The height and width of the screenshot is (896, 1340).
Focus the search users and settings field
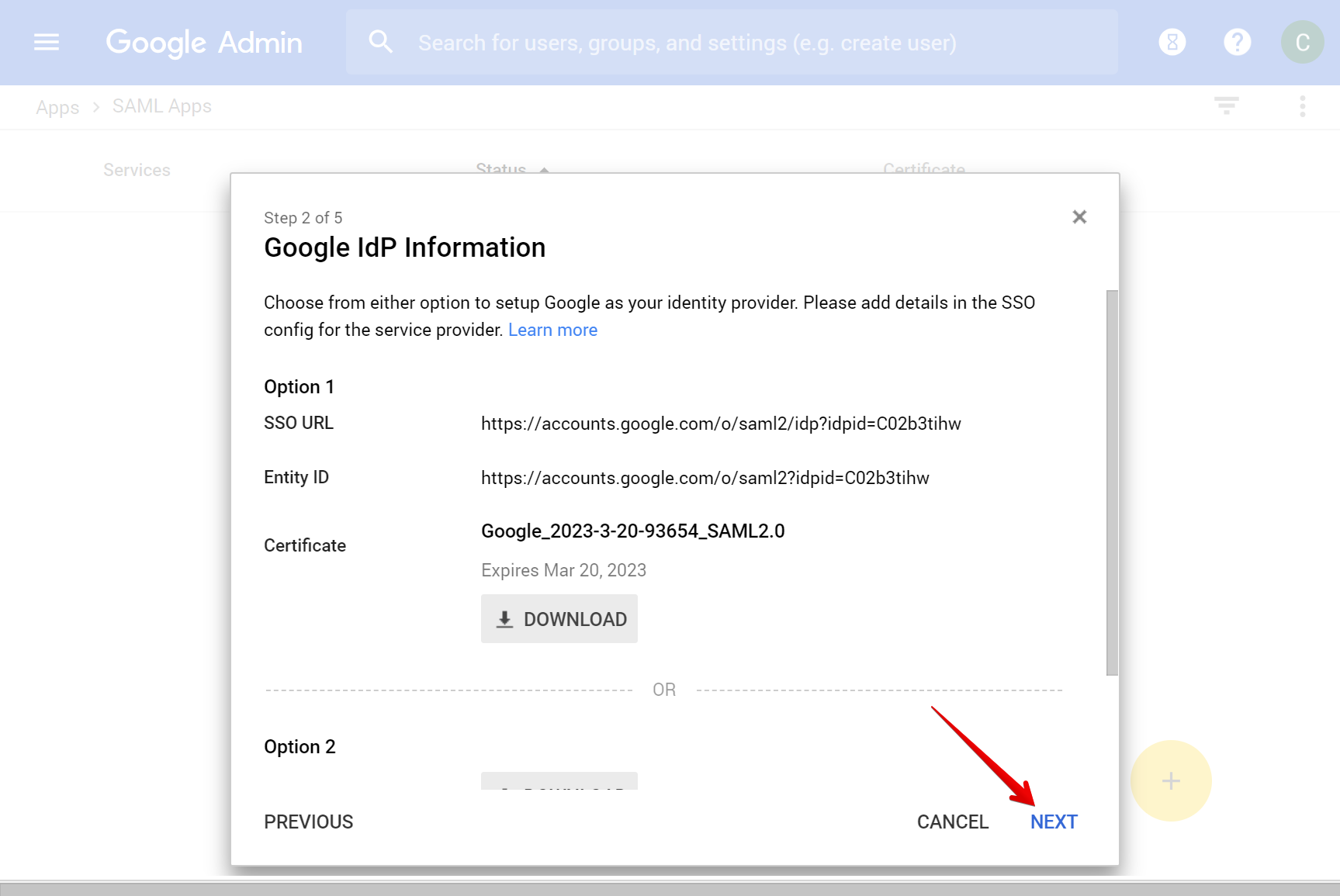(x=732, y=43)
